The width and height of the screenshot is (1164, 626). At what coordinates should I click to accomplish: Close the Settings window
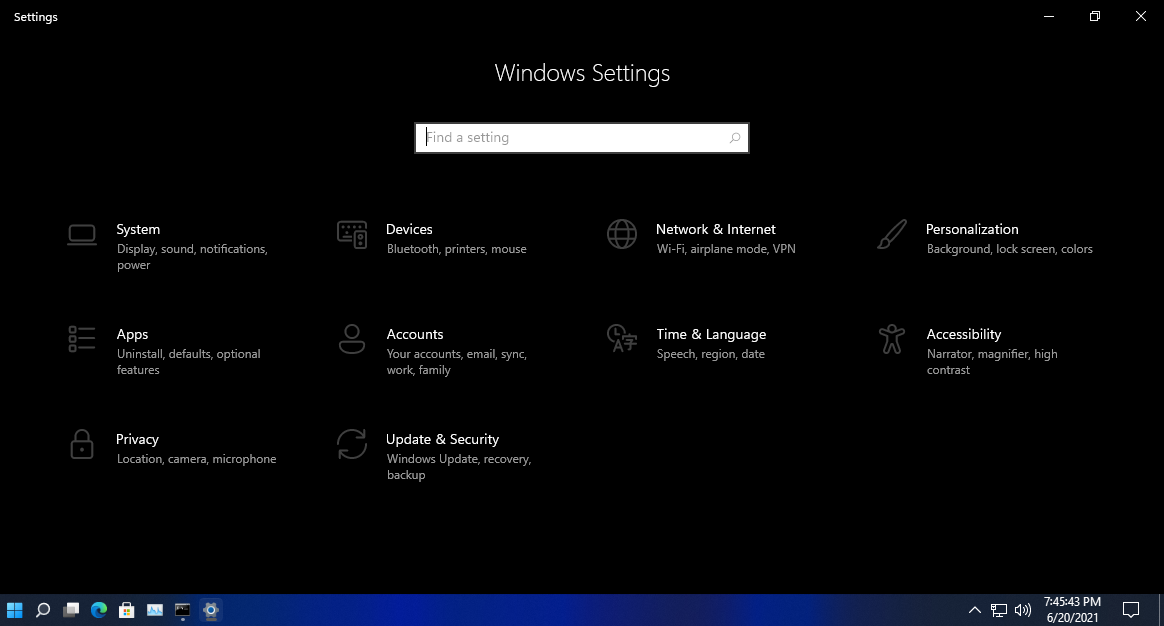1141,16
